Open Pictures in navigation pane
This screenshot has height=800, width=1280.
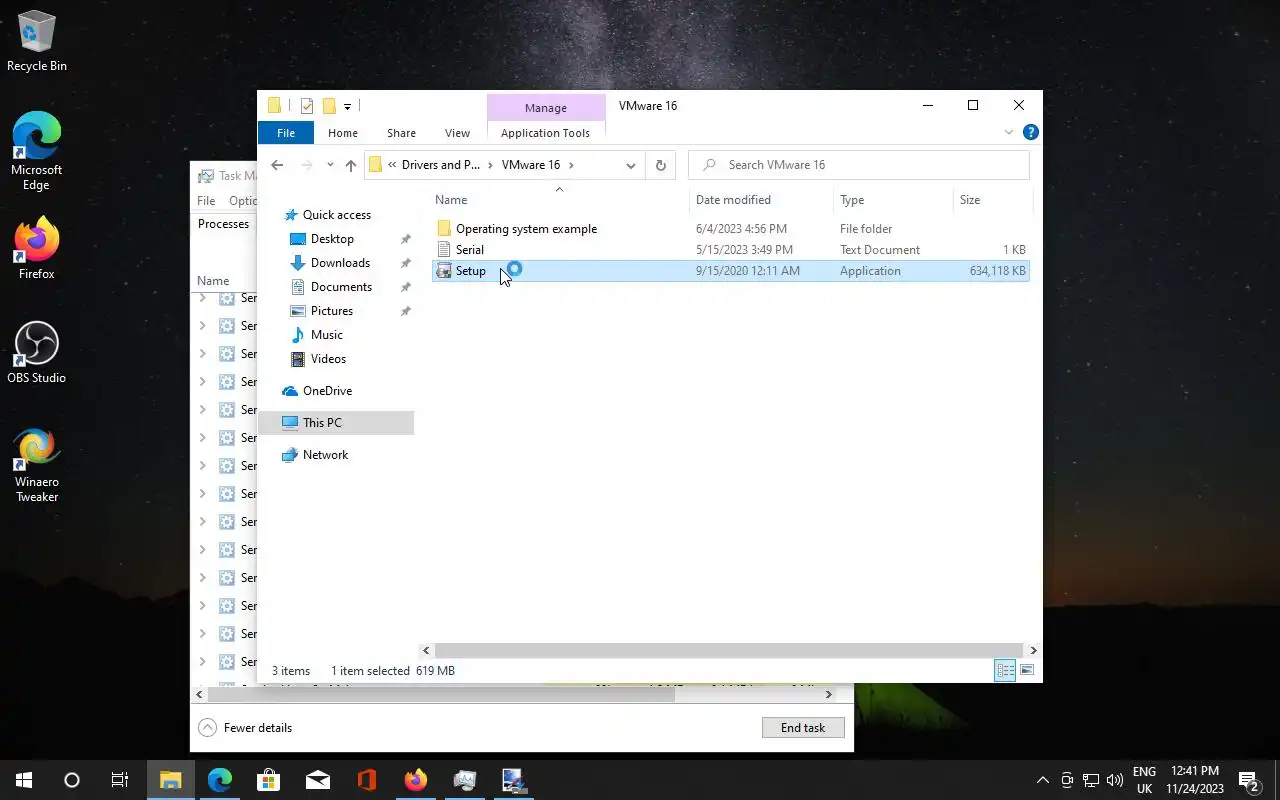pyautogui.click(x=331, y=311)
